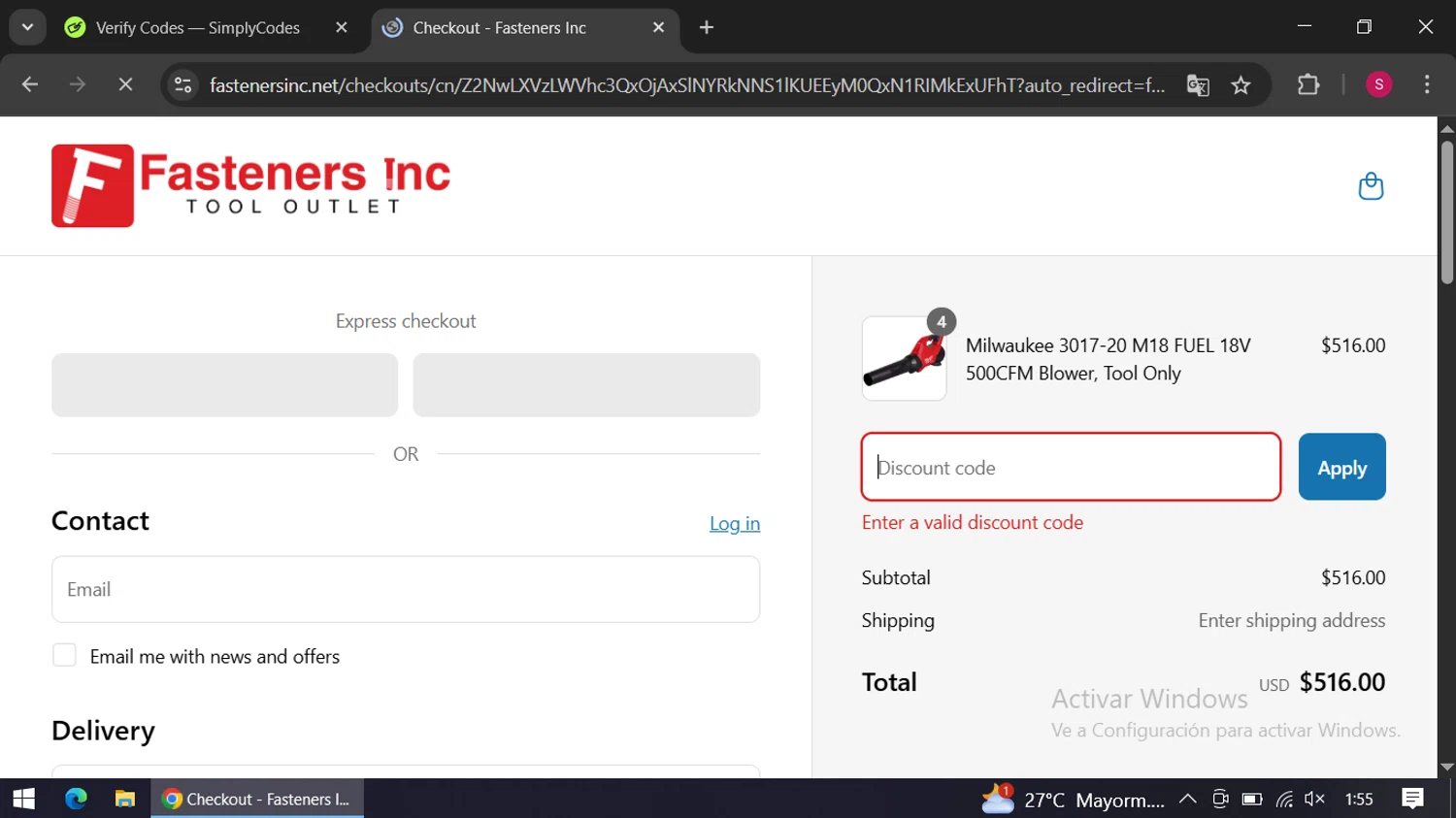Click the Milwaukee 3017-20 M18 FUEL product name
The image size is (1456, 818).
pyautogui.click(x=1108, y=359)
